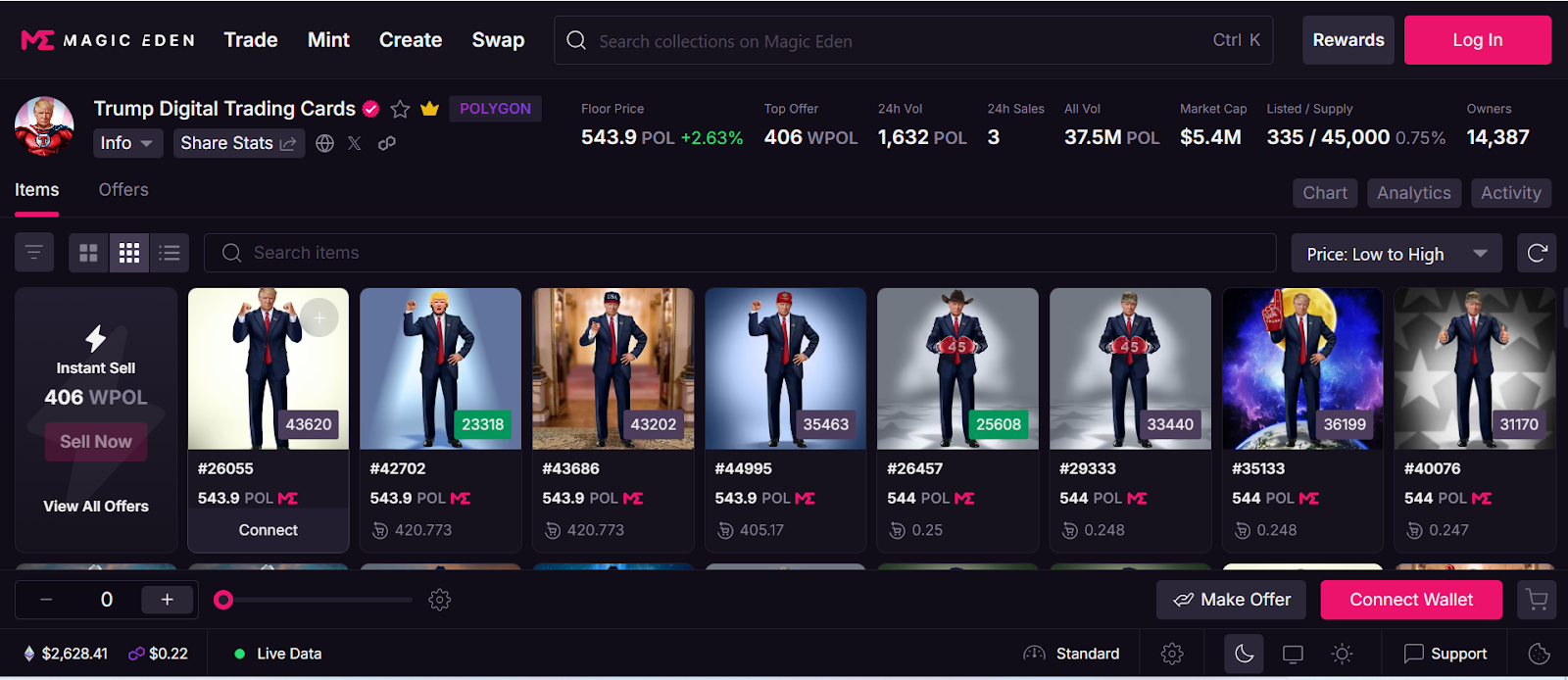
Task: Click the Make Offer button
Action: (1231, 600)
